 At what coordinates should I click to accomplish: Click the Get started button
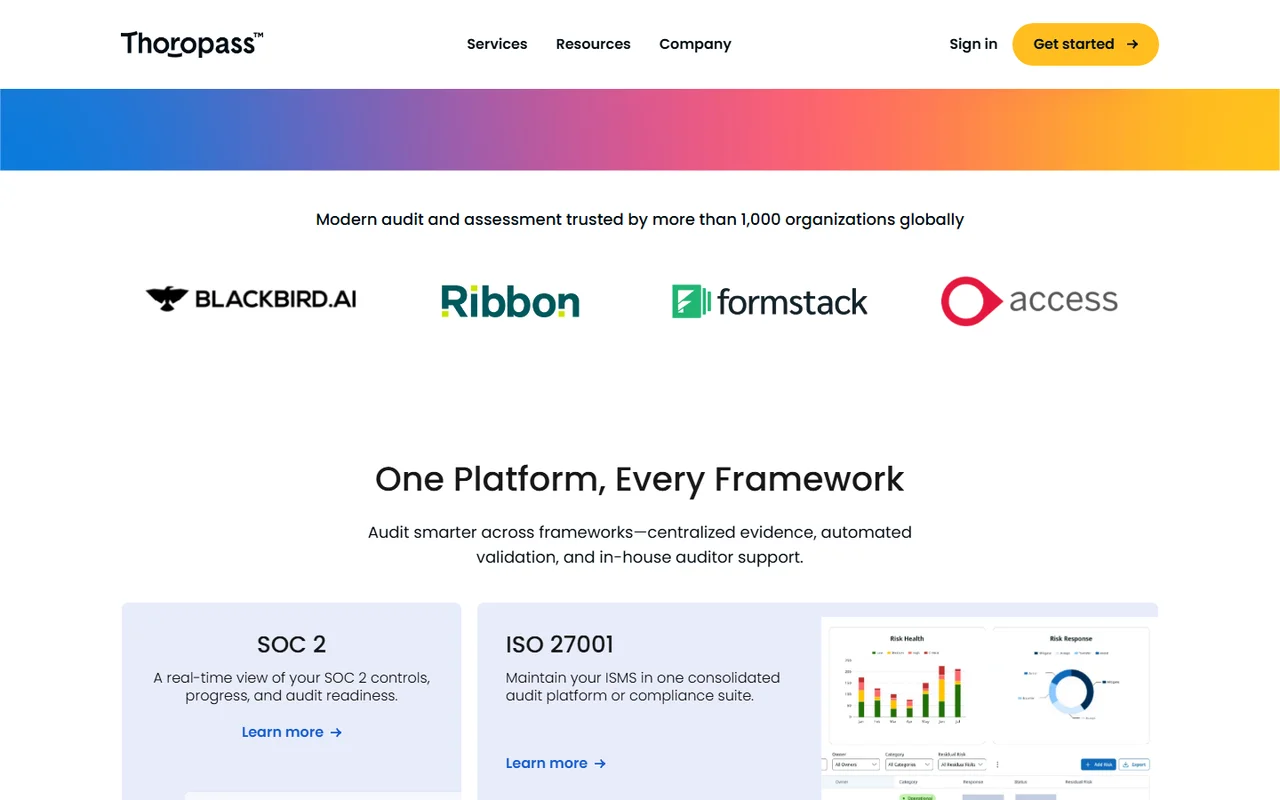pyautogui.click(x=1085, y=44)
